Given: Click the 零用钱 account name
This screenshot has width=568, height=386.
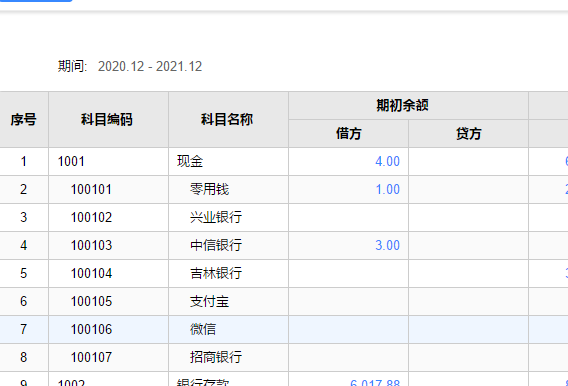Looking at the screenshot, I should [x=209, y=189].
